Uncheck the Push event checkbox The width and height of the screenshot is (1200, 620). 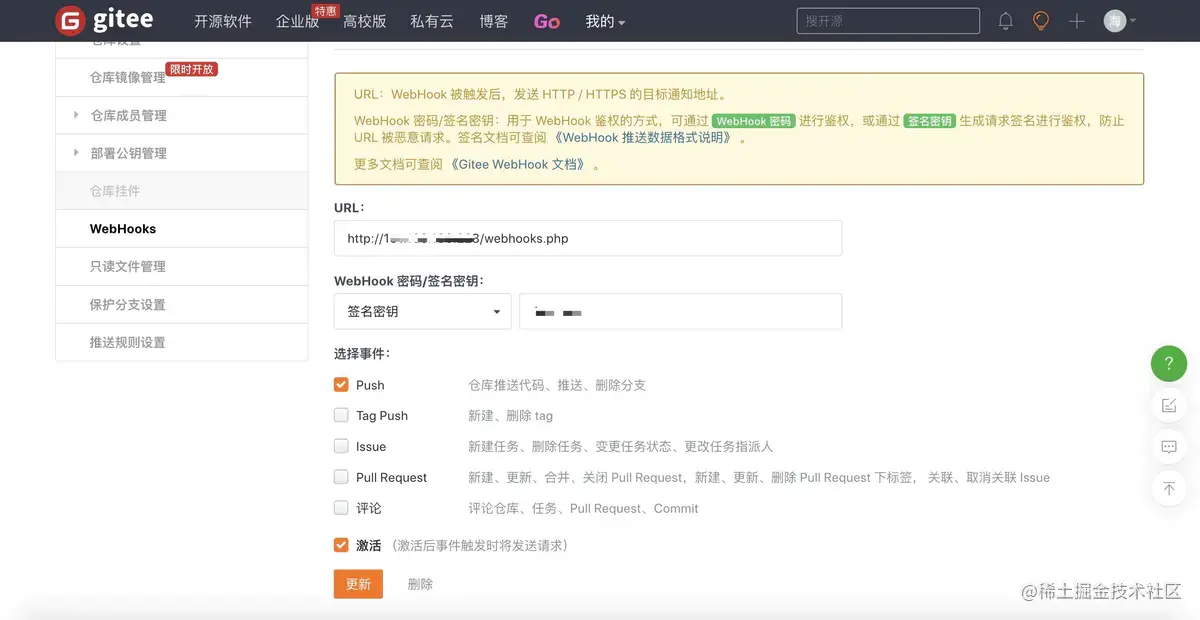coord(341,384)
